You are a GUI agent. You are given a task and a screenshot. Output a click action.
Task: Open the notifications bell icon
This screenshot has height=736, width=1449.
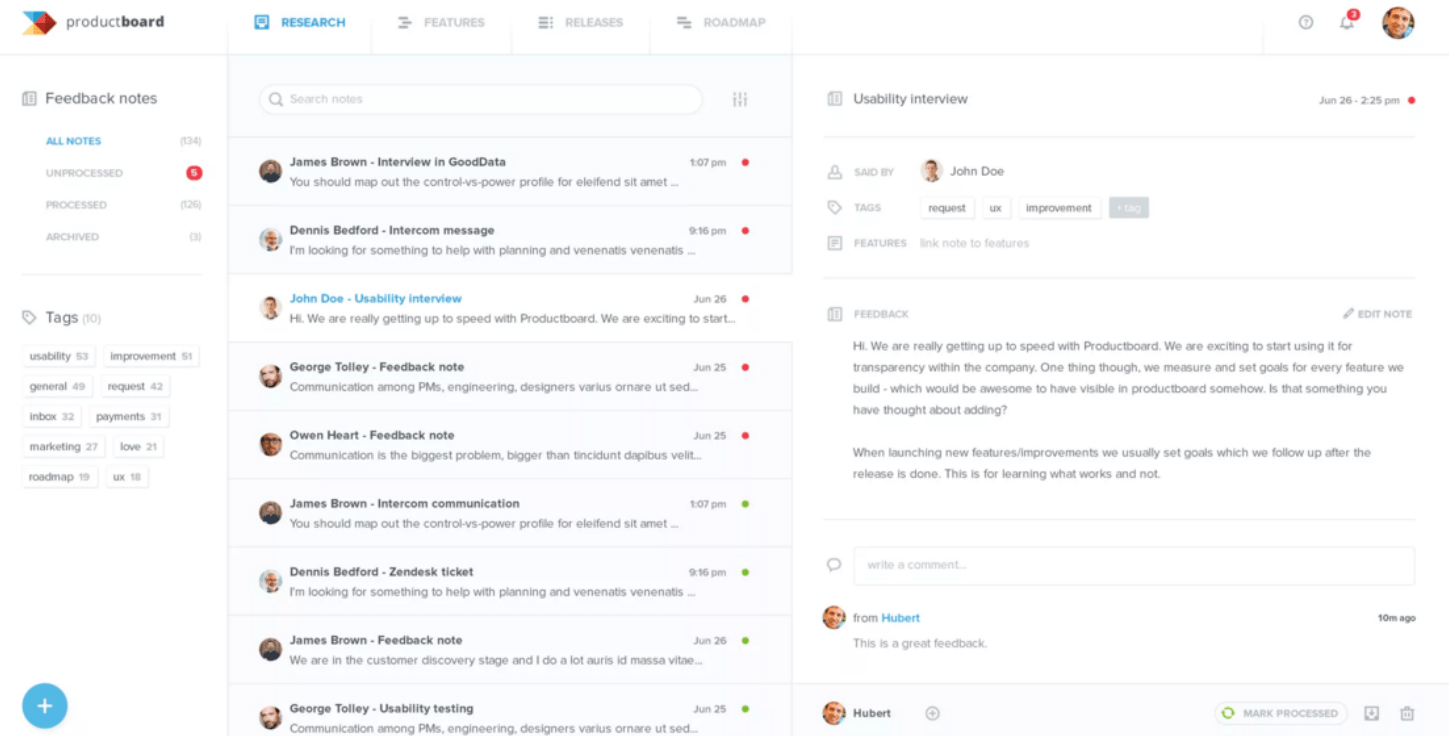point(1347,22)
